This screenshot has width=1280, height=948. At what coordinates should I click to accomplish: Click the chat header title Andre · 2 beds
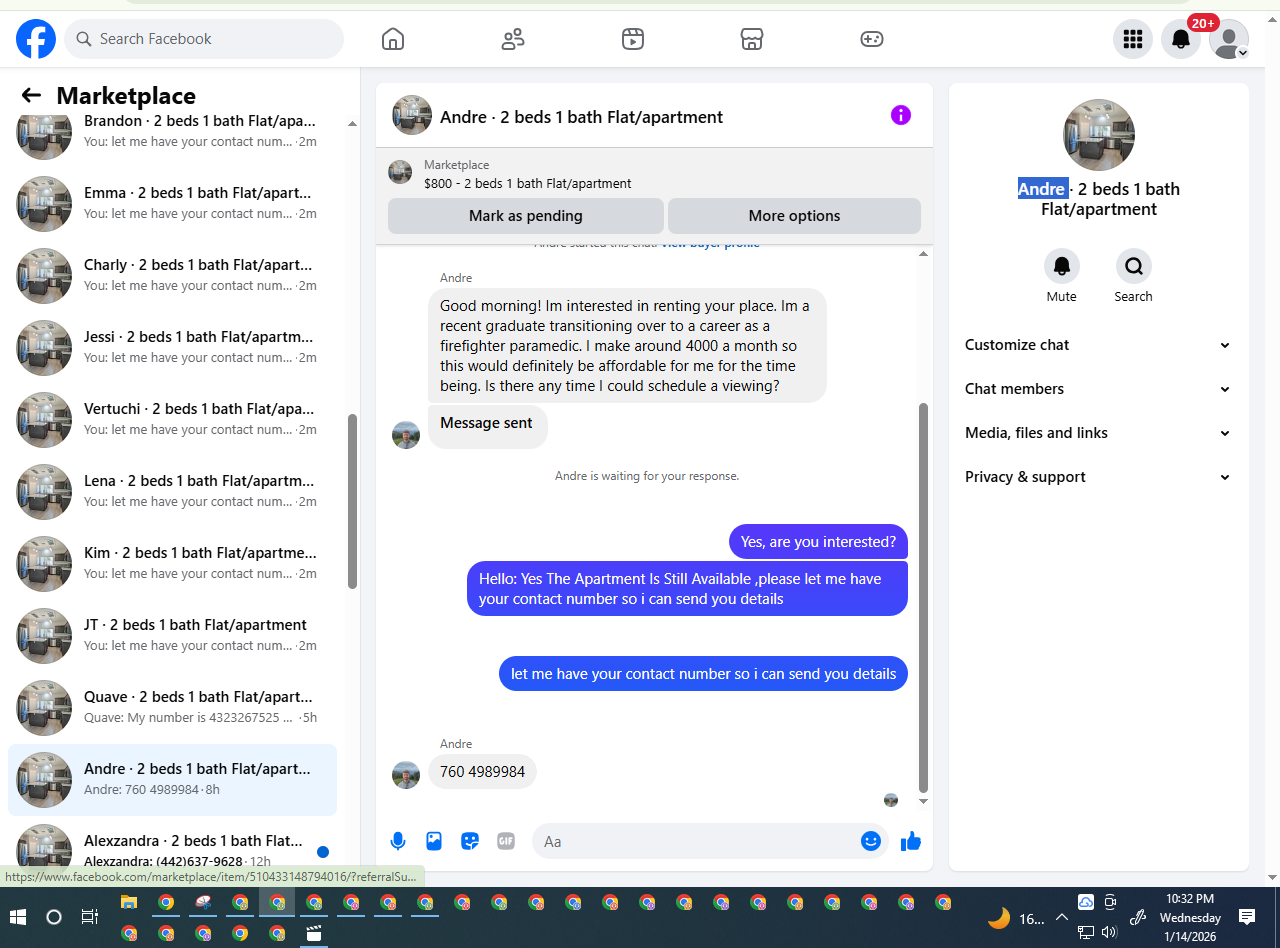tap(581, 117)
